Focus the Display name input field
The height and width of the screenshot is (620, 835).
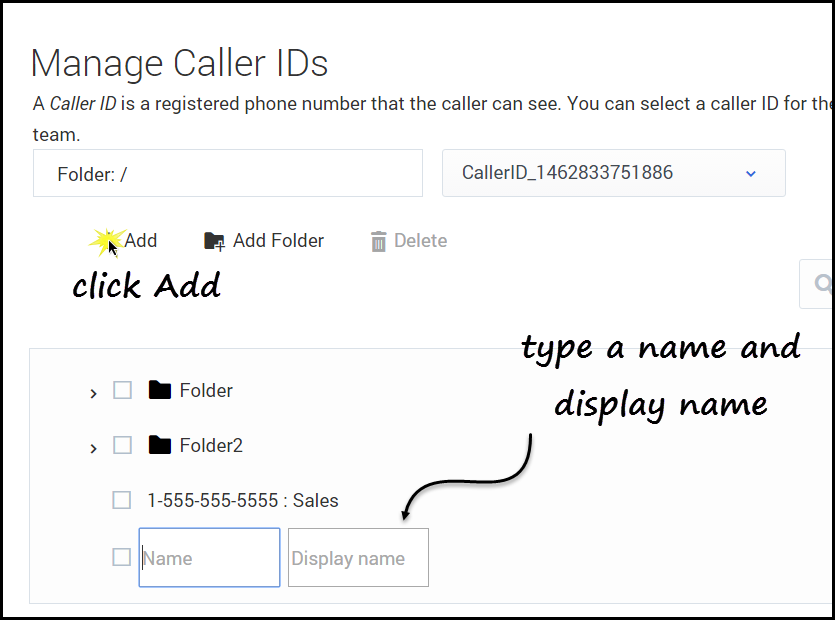pos(358,558)
